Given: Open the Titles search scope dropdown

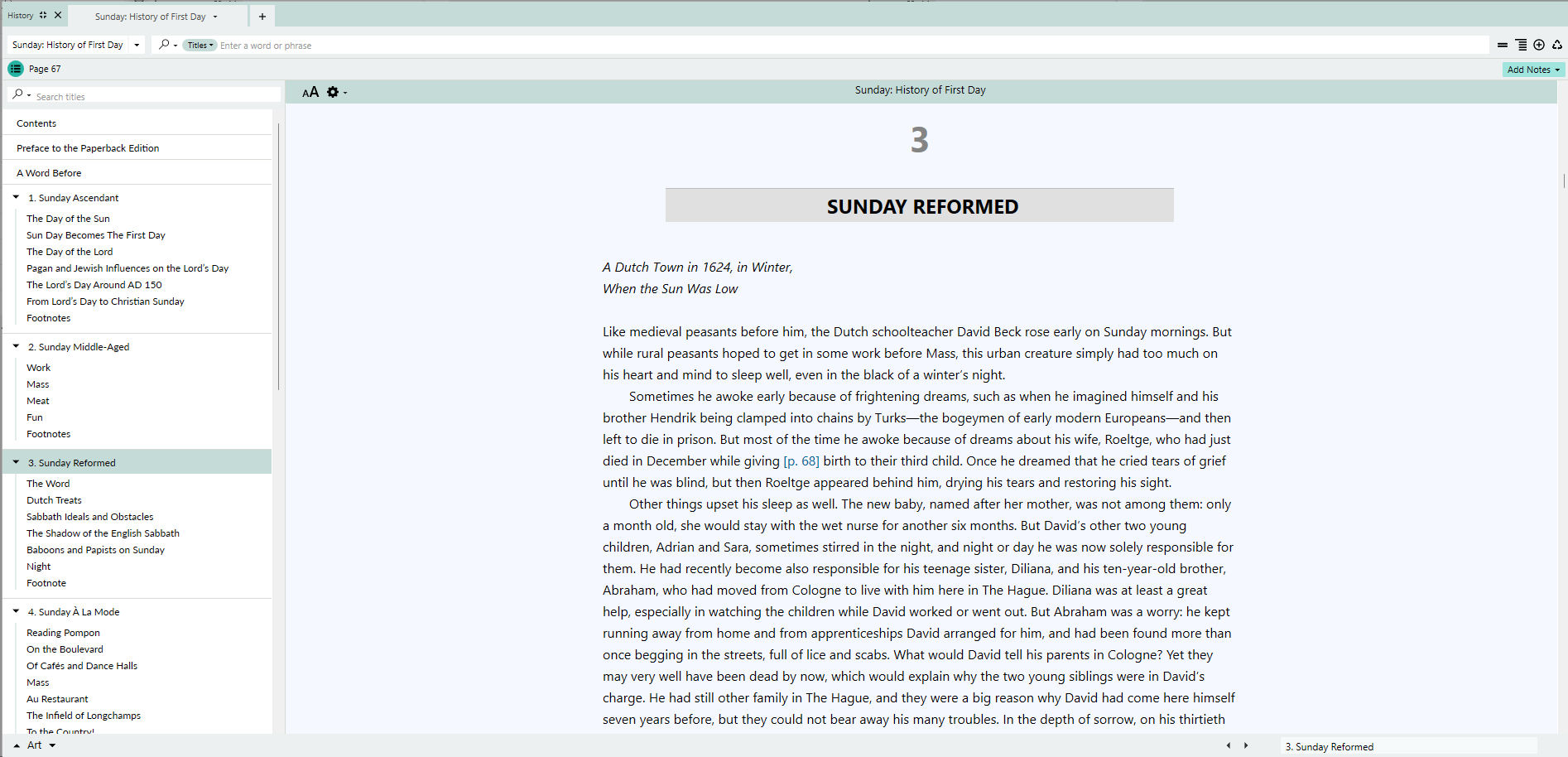Looking at the screenshot, I should pyautogui.click(x=200, y=46).
